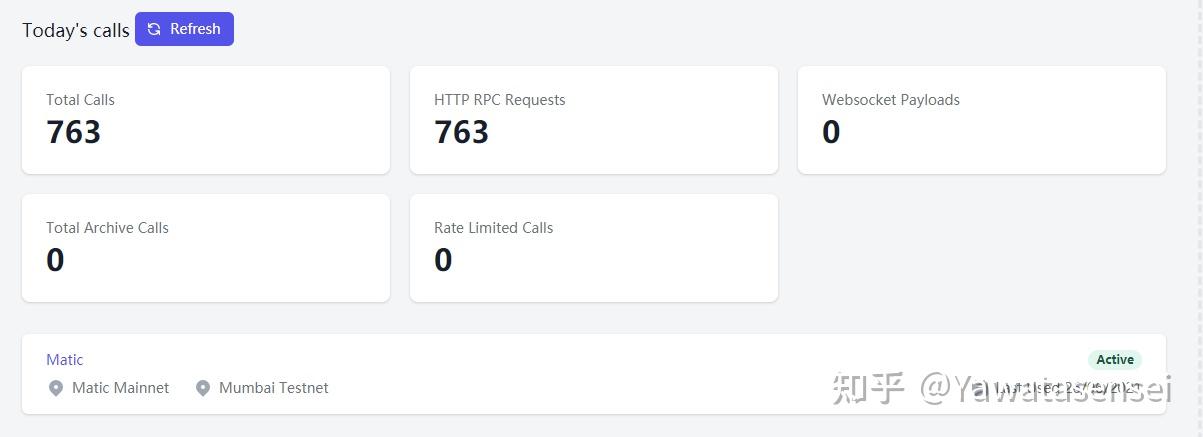Click the 763 value under HTTP RPC Requests
Screen dimensions: 1203x437
(461, 132)
